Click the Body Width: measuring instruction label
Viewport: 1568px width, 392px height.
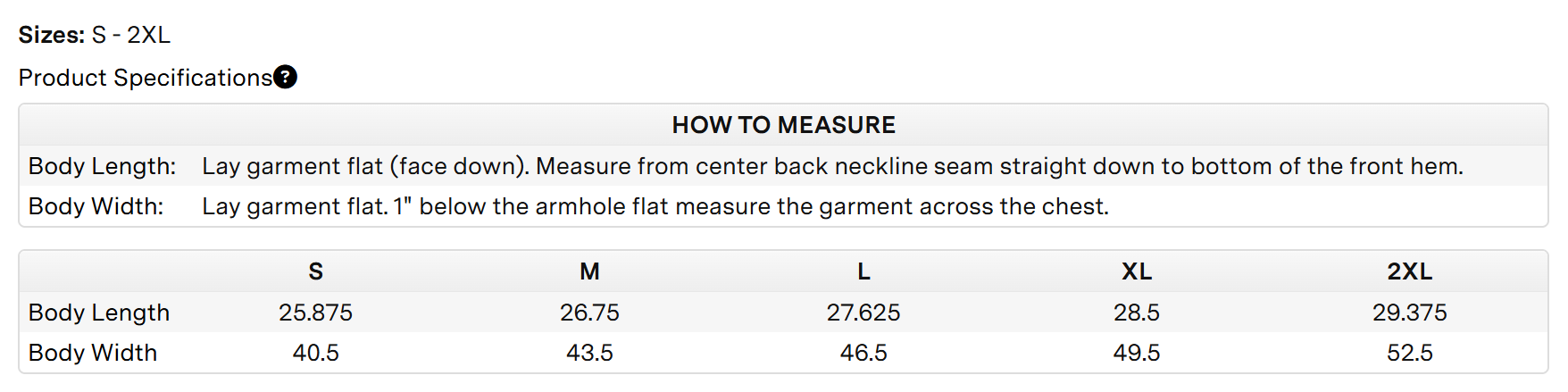coord(96,206)
